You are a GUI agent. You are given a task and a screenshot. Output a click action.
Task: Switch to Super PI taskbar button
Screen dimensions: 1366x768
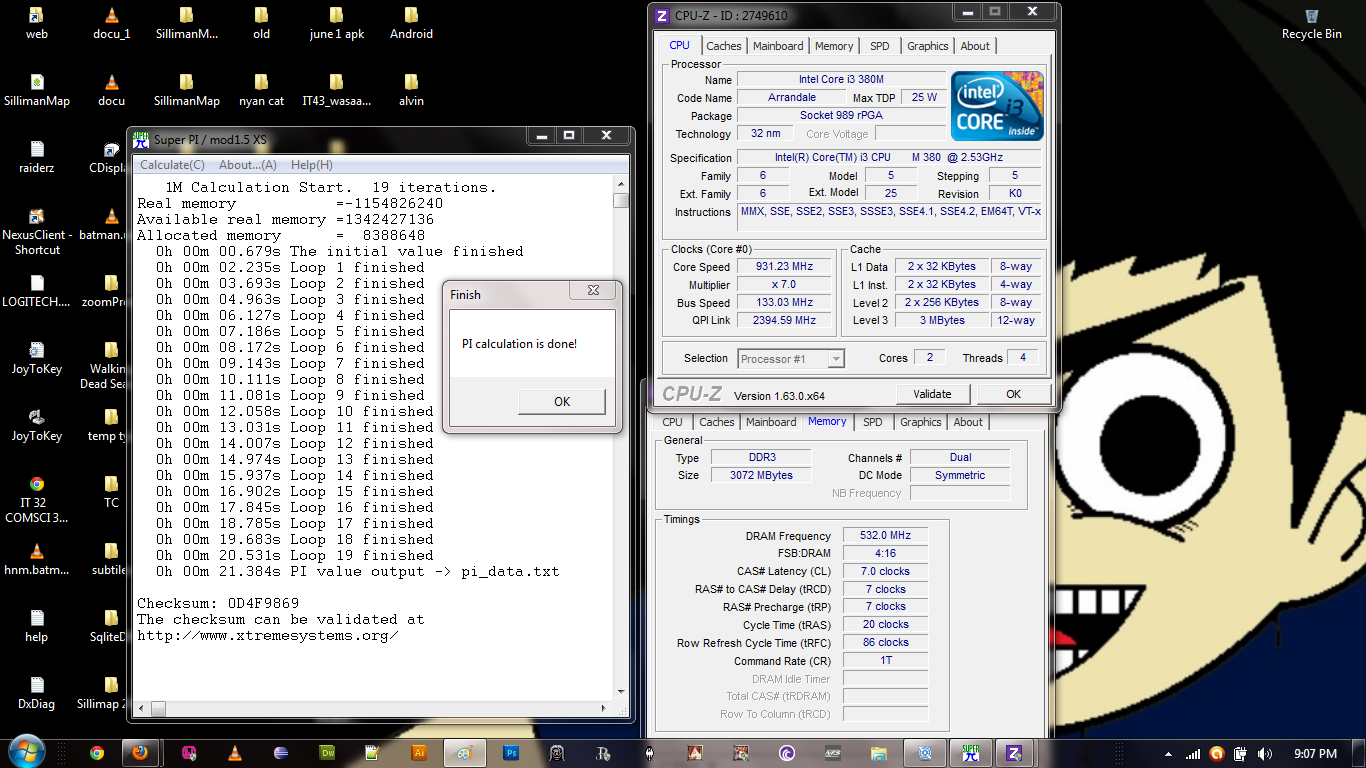coord(971,753)
